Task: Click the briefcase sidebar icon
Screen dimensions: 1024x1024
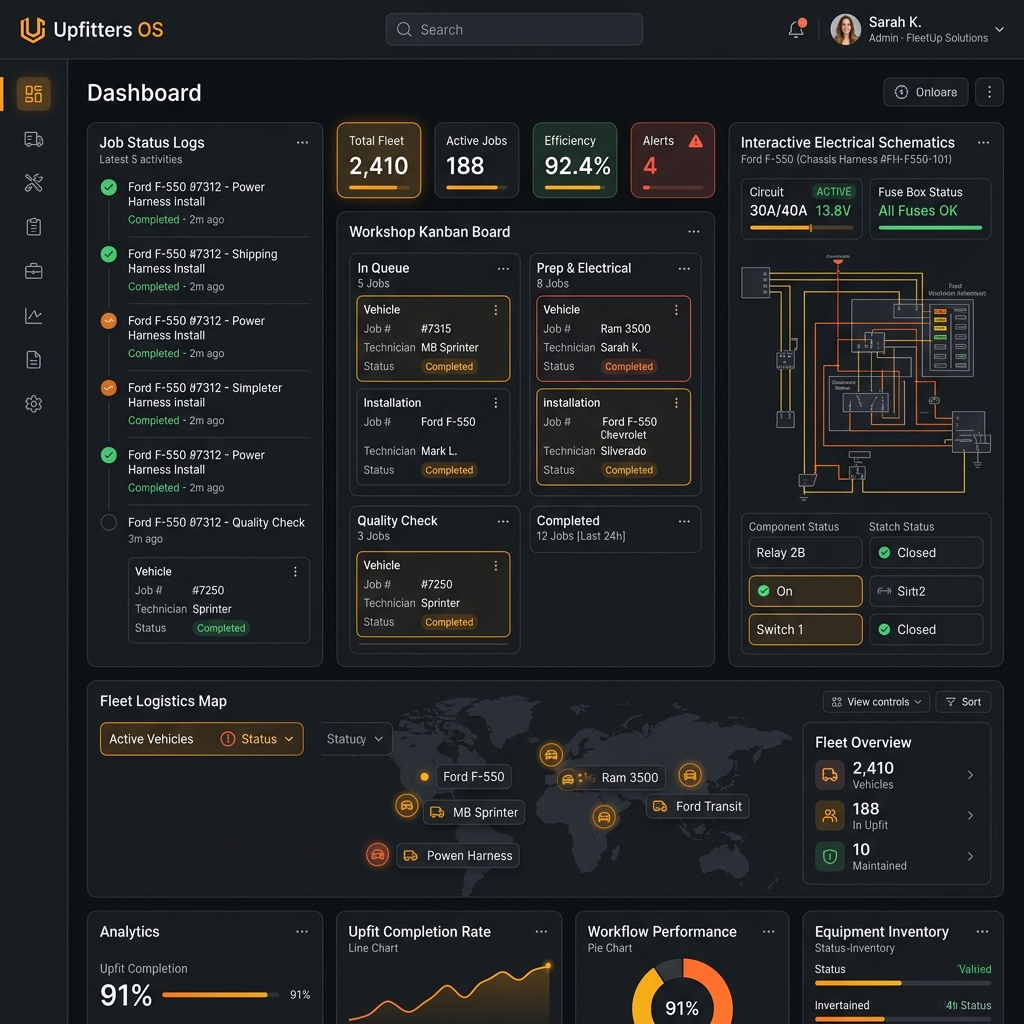Action: pos(33,271)
